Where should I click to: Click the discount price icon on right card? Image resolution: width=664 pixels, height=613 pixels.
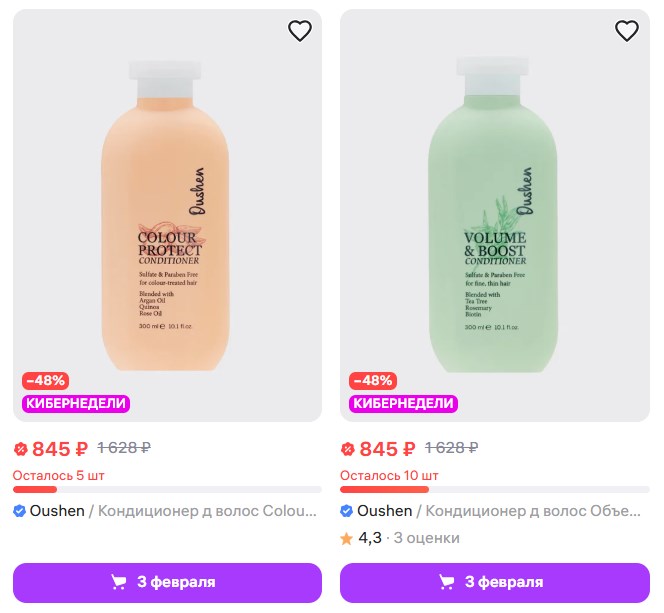(x=347, y=449)
